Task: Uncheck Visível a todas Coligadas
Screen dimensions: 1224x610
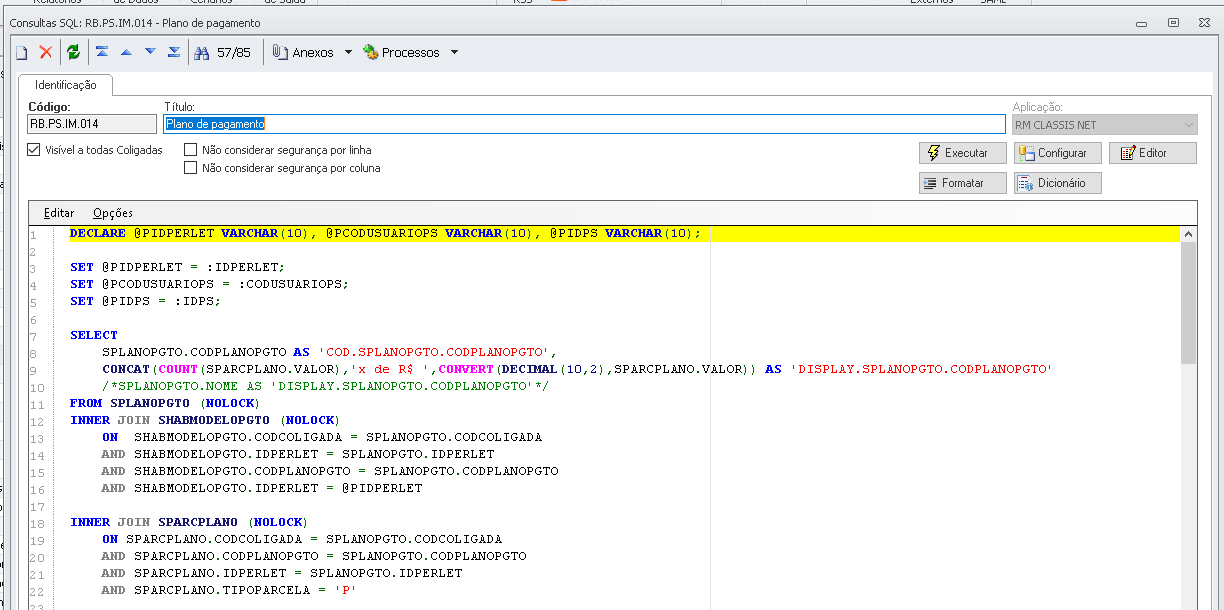Action: point(34,150)
